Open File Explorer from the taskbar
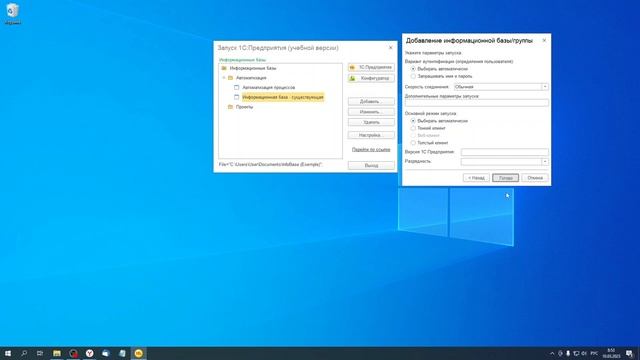The height and width of the screenshot is (360, 640). click(57, 353)
